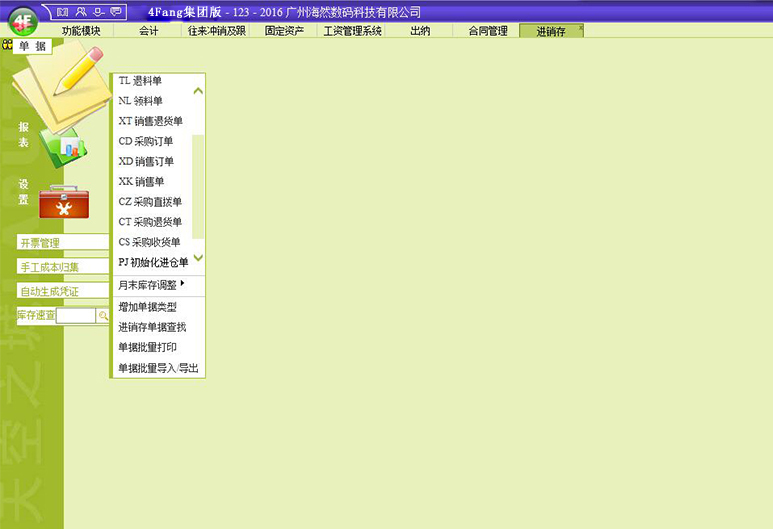Click the first small icon in the title bar

(x=63, y=11)
